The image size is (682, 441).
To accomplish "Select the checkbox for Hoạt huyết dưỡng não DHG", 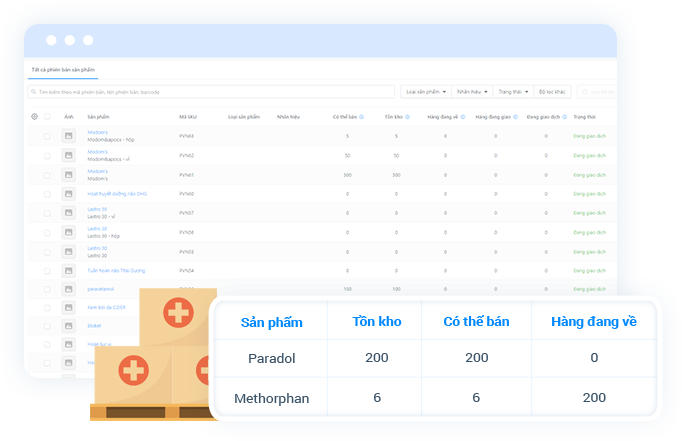I will click(47, 194).
